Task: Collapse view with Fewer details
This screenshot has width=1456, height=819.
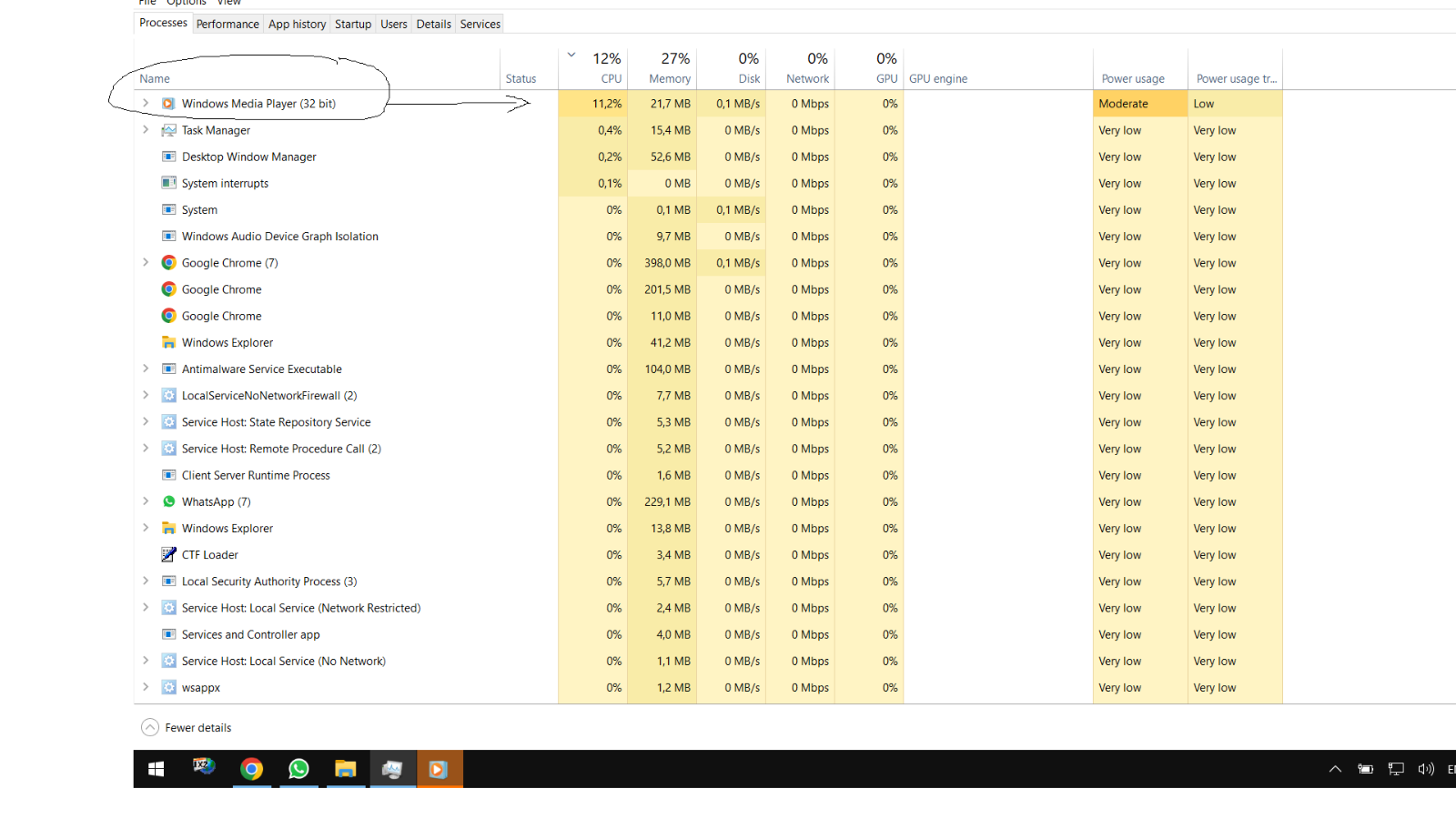Action: 187,727
